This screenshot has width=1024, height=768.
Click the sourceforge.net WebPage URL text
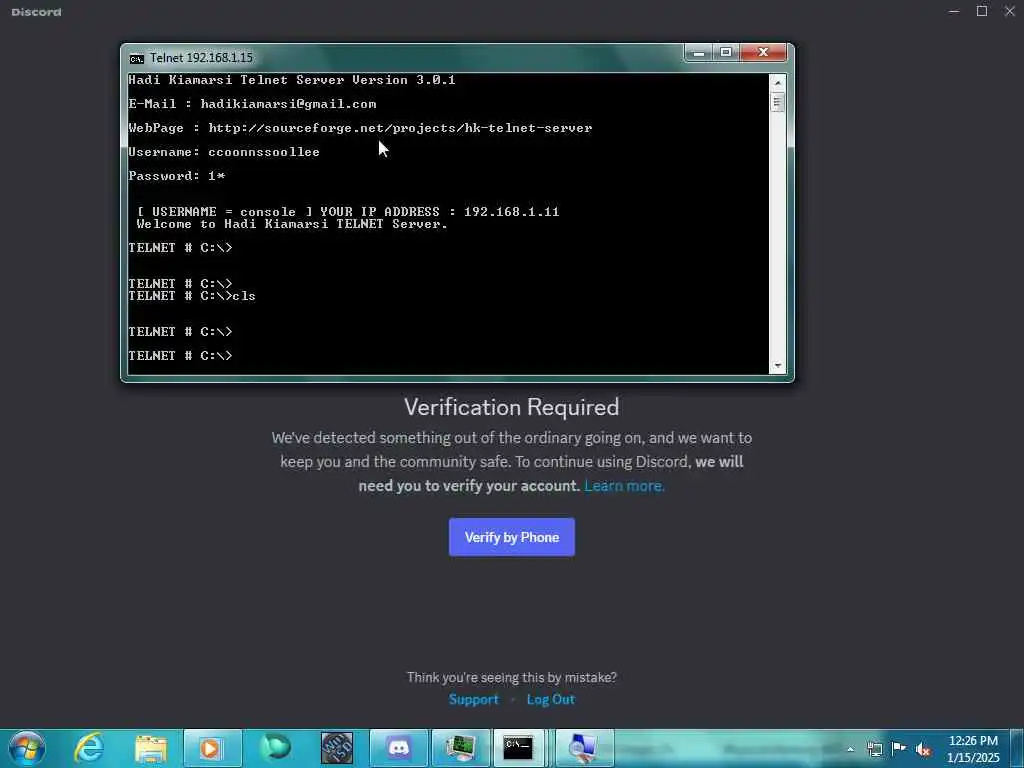[x=400, y=128]
